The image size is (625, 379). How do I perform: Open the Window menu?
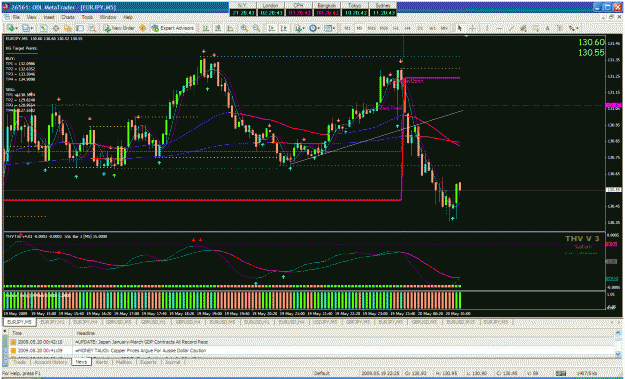click(x=108, y=18)
